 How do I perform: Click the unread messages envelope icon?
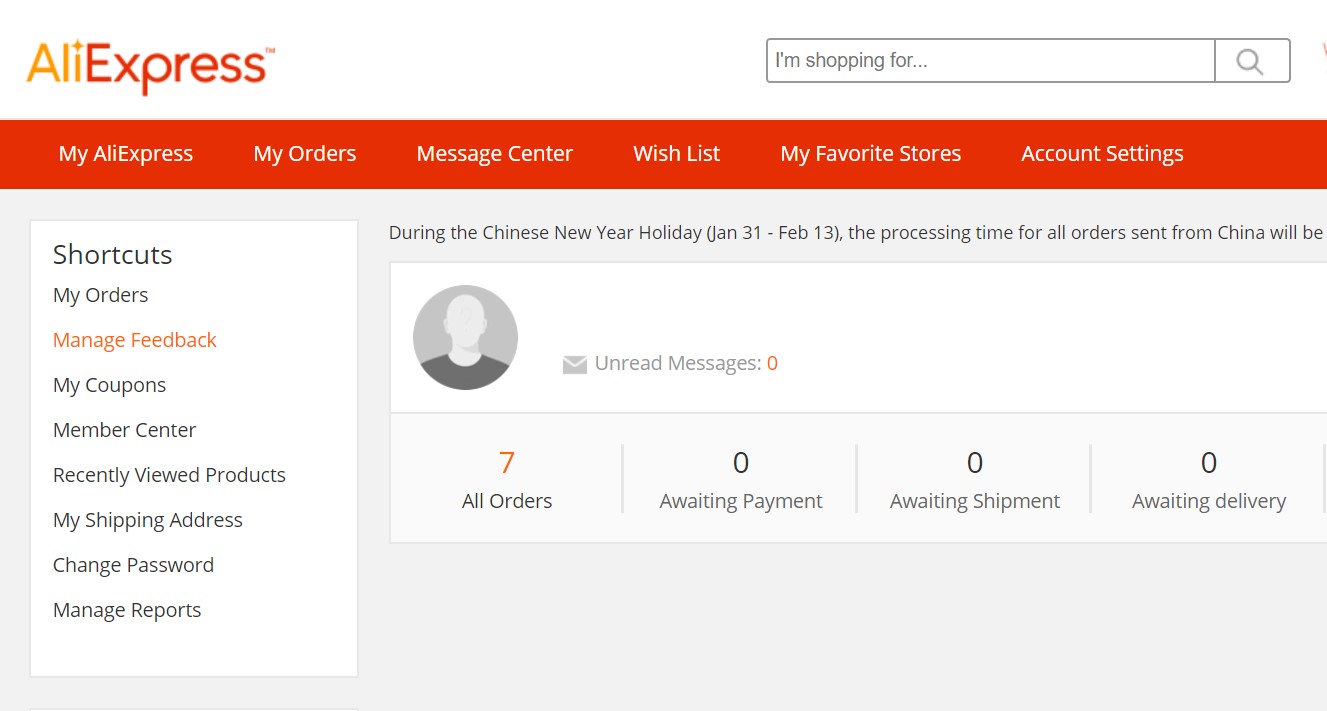pos(574,365)
